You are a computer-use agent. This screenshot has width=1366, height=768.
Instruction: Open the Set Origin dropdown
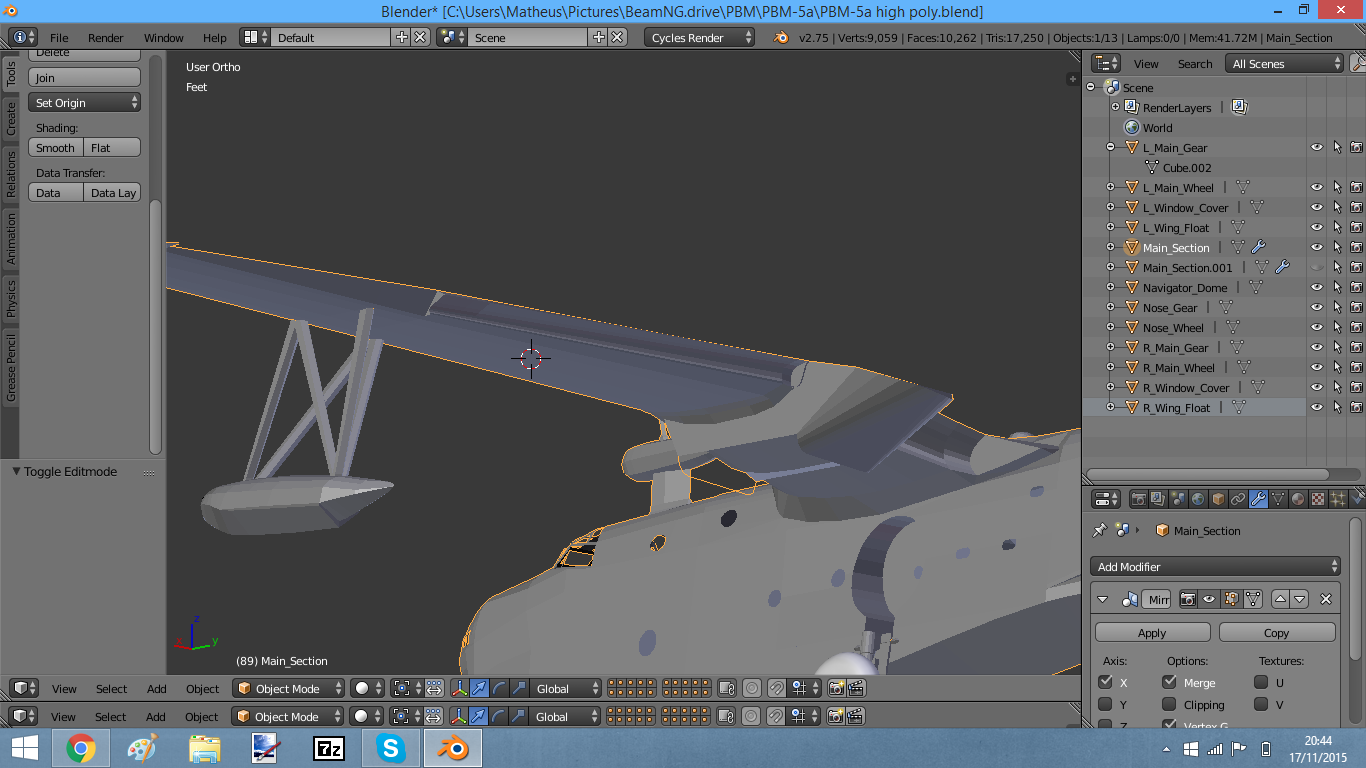[x=85, y=102]
